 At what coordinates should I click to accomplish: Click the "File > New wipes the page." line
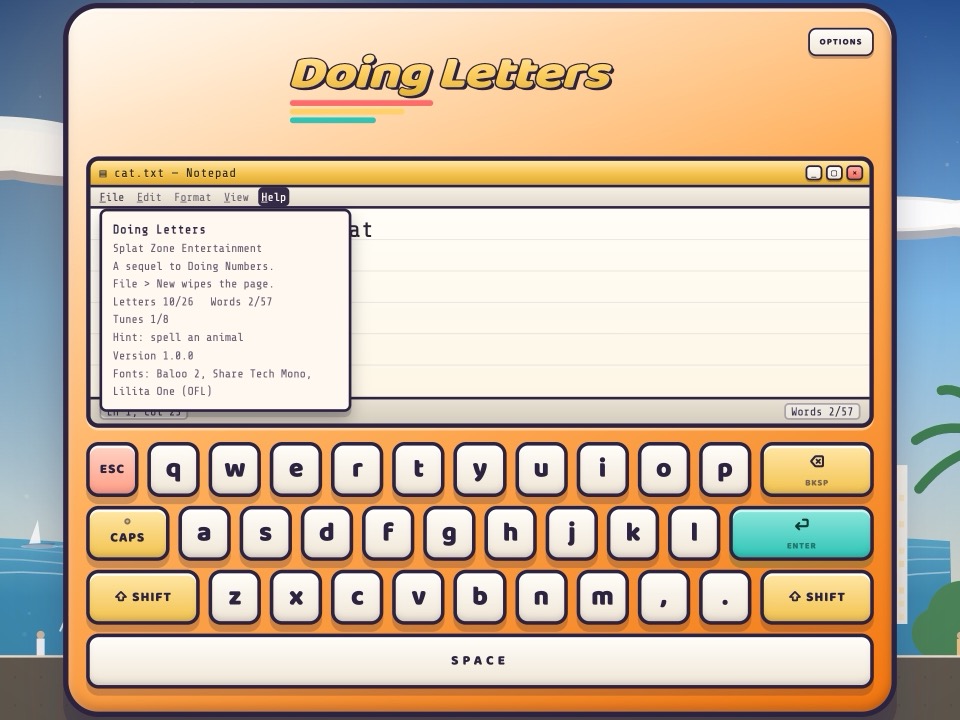pyautogui.click(x=193, y=283)
